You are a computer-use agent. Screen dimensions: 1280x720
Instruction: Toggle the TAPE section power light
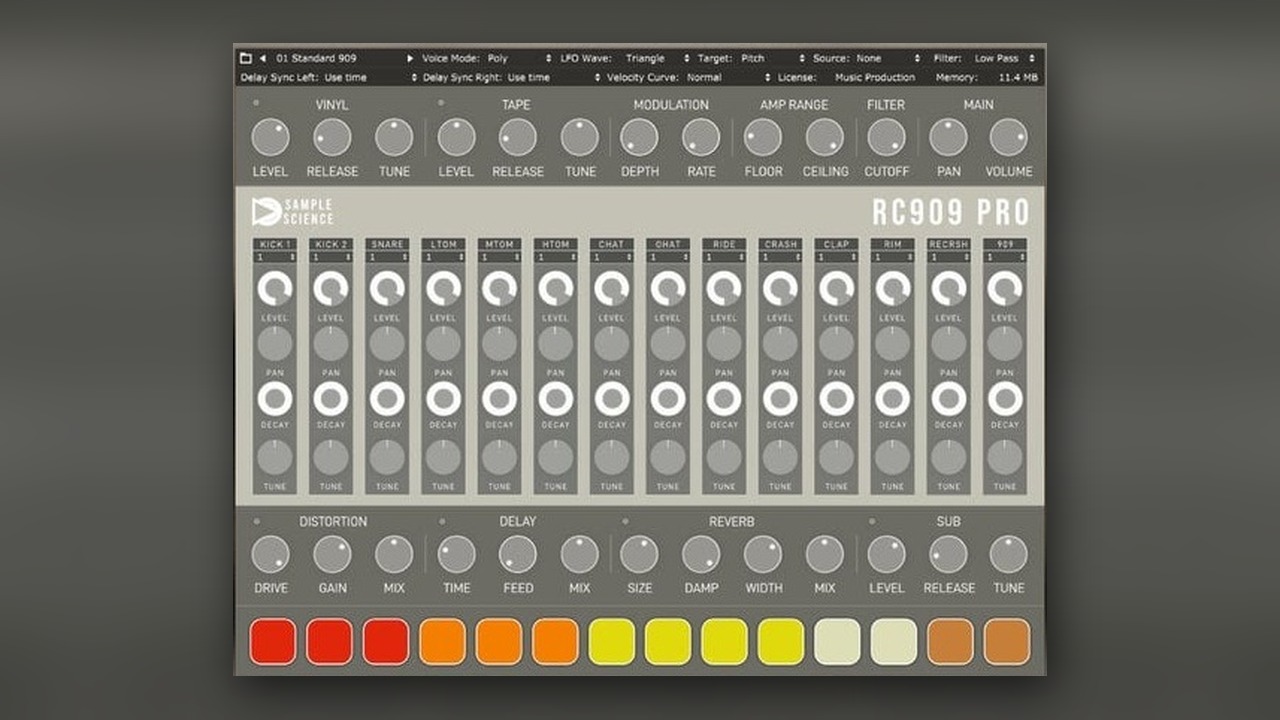(x=441, y=103)
